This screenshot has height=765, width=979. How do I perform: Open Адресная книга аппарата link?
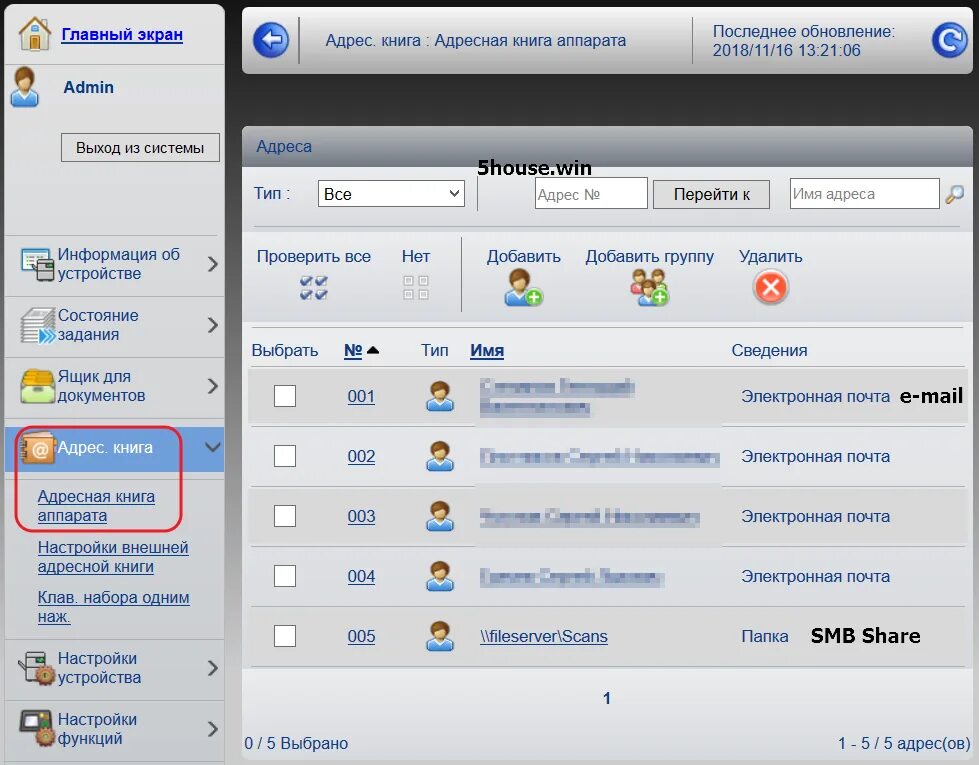coord(96,506)
